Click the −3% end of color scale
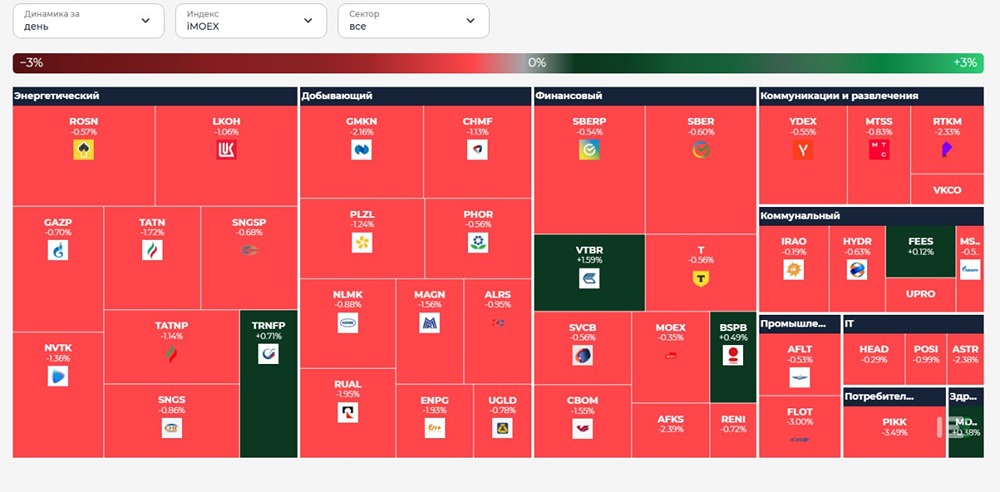1000x492 pixels. (31, 63)
